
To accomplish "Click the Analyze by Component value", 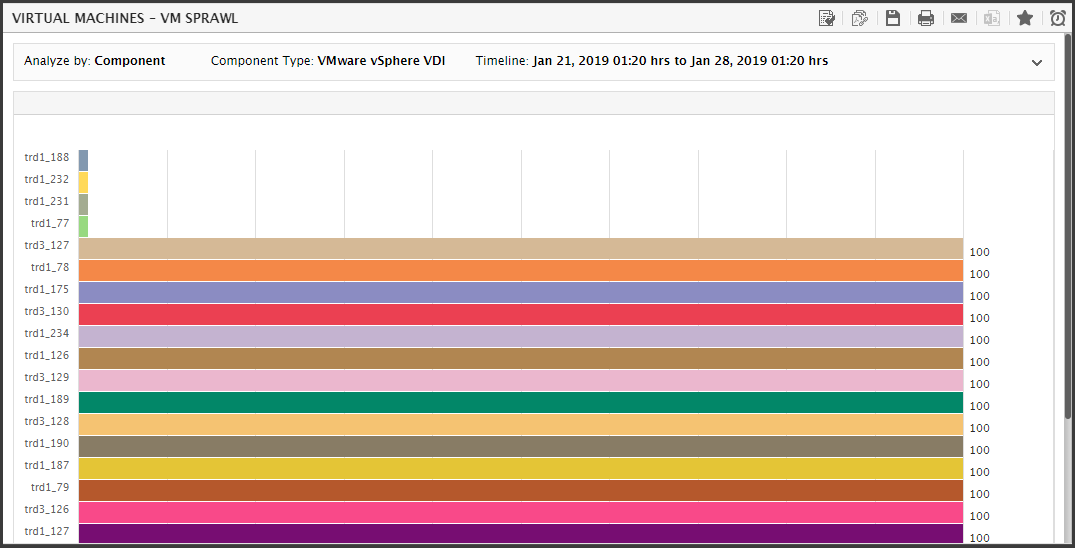I will (130, 61).
